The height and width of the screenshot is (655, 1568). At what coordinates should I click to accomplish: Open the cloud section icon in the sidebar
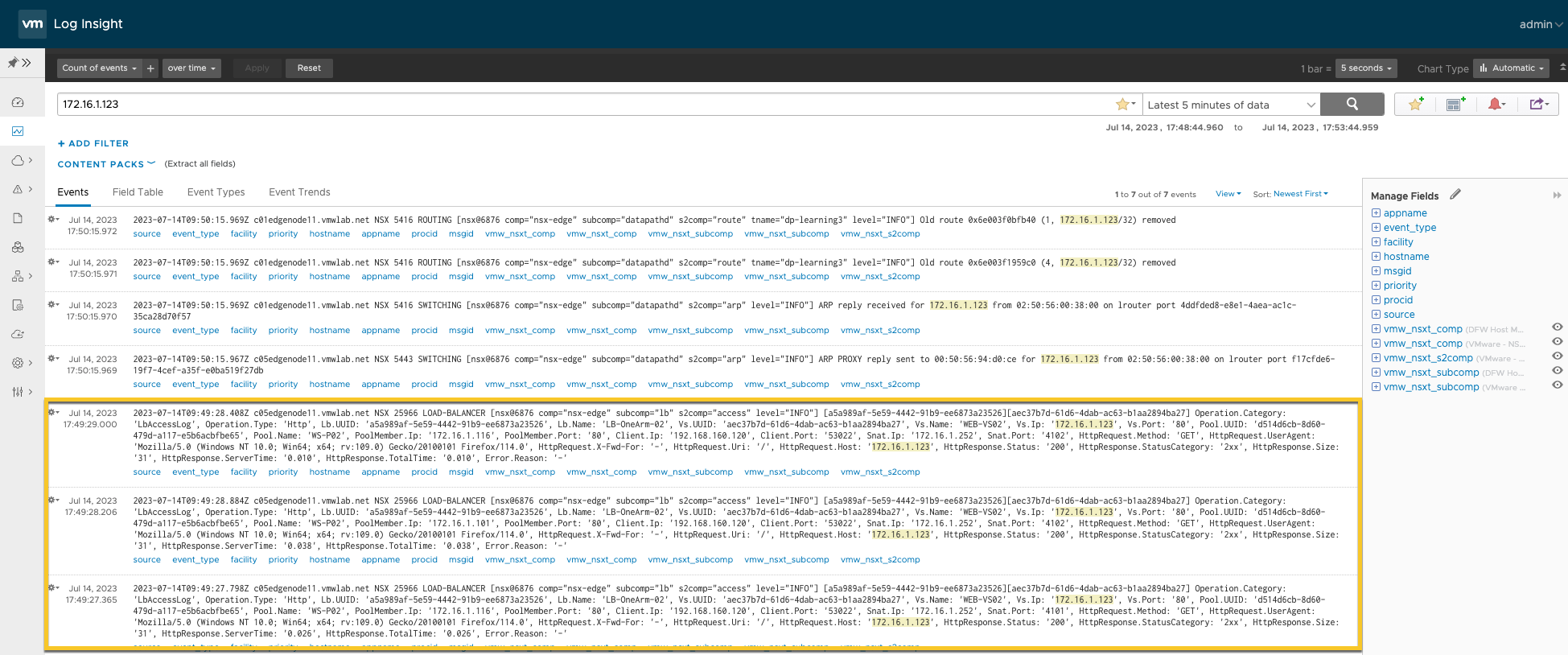[18, 160]
